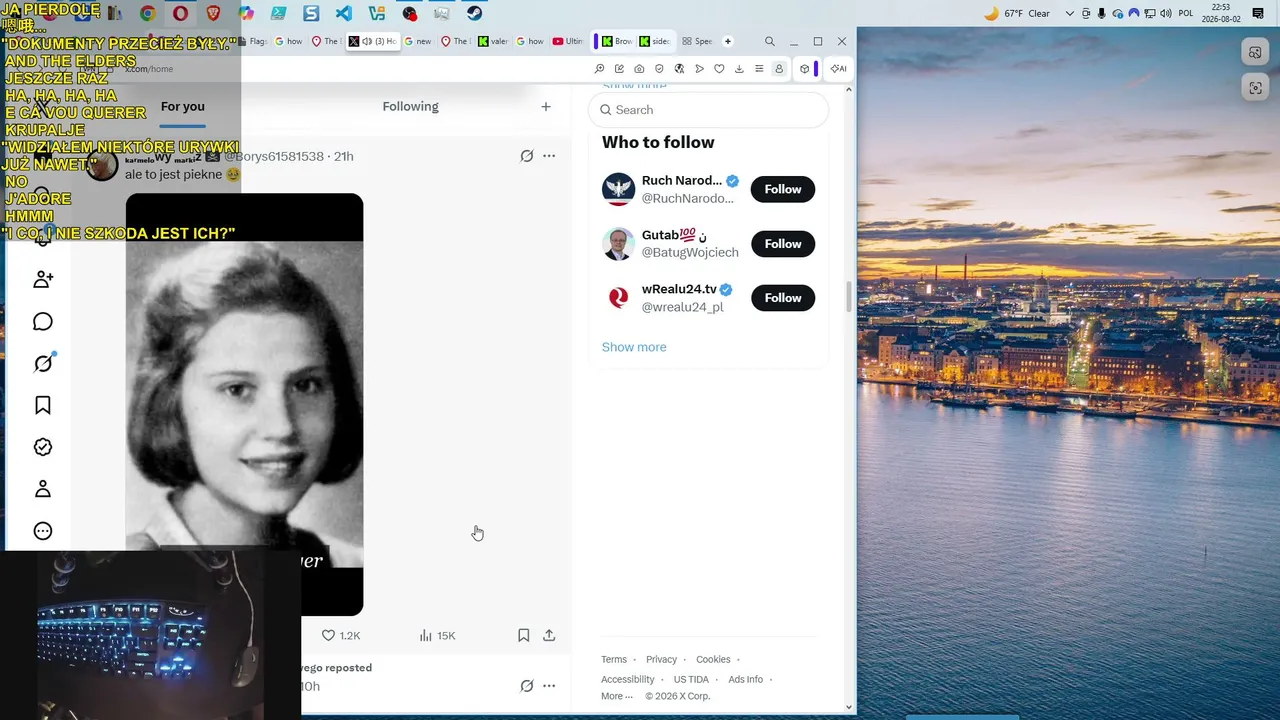Image resolution: width=1280 pixels, height=720 pixels.
Task: Open the browser heart bookmarks icon
Action: tap(719, 69)
